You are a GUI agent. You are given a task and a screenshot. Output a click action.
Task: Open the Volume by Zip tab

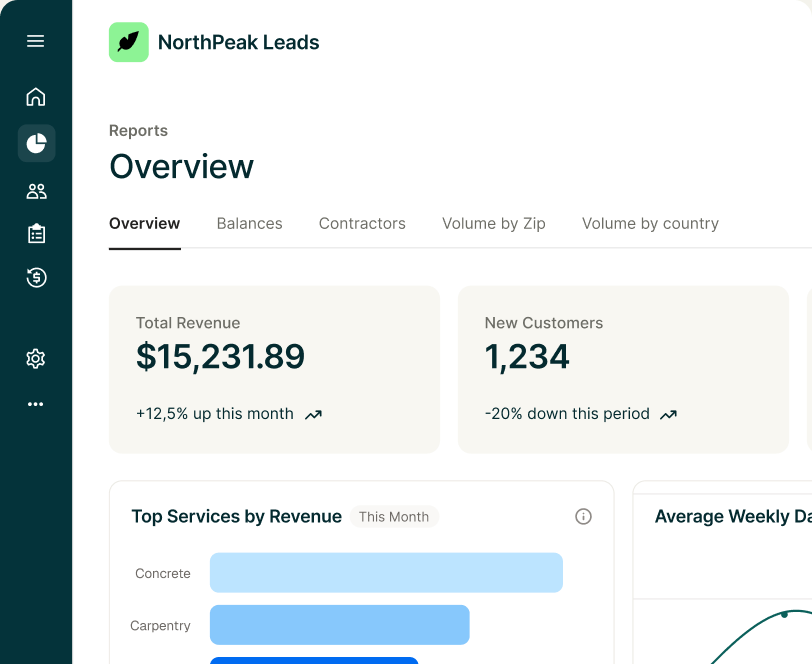[494, 223]
